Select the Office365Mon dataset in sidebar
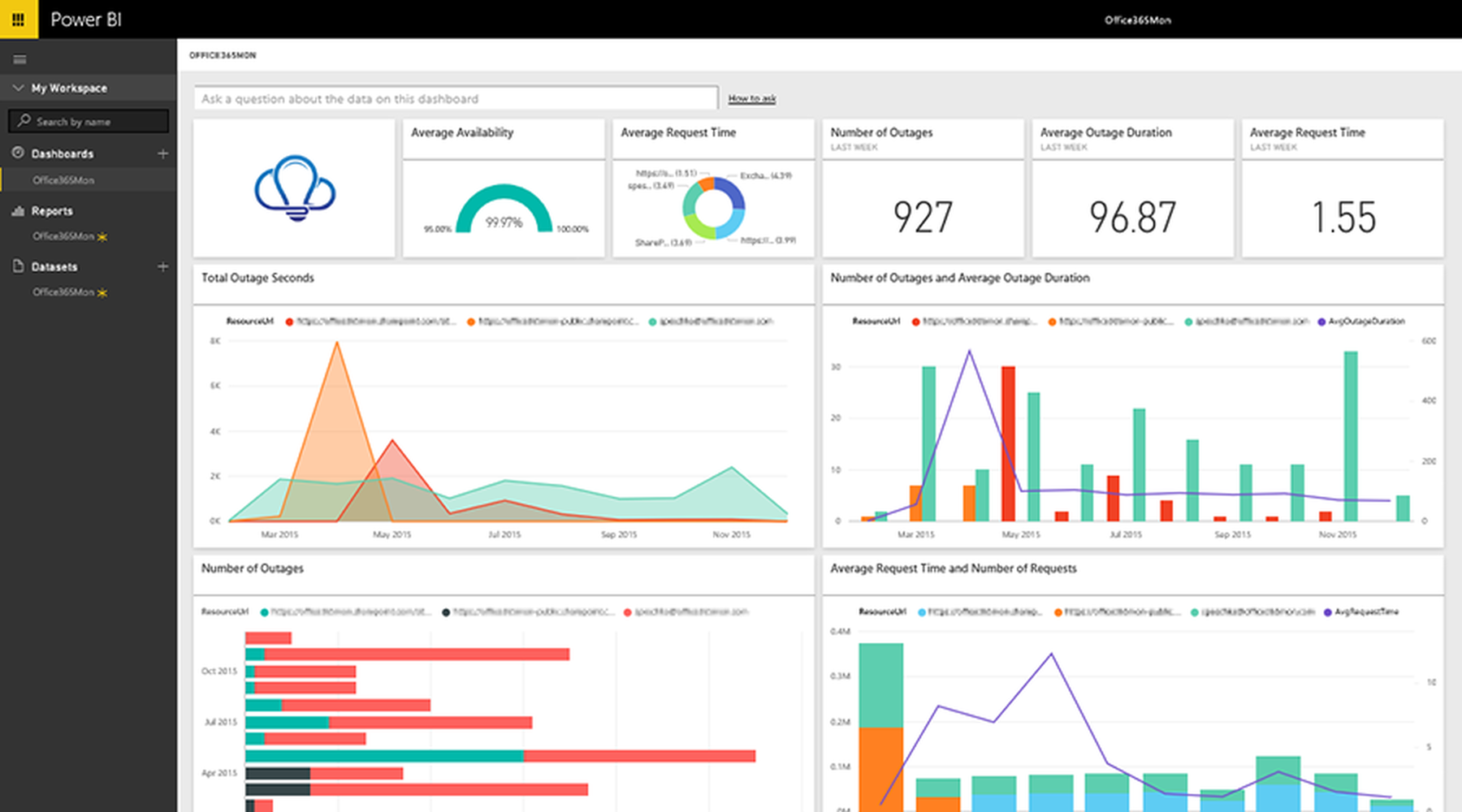The image size is (1462, 812). (63, 292)
